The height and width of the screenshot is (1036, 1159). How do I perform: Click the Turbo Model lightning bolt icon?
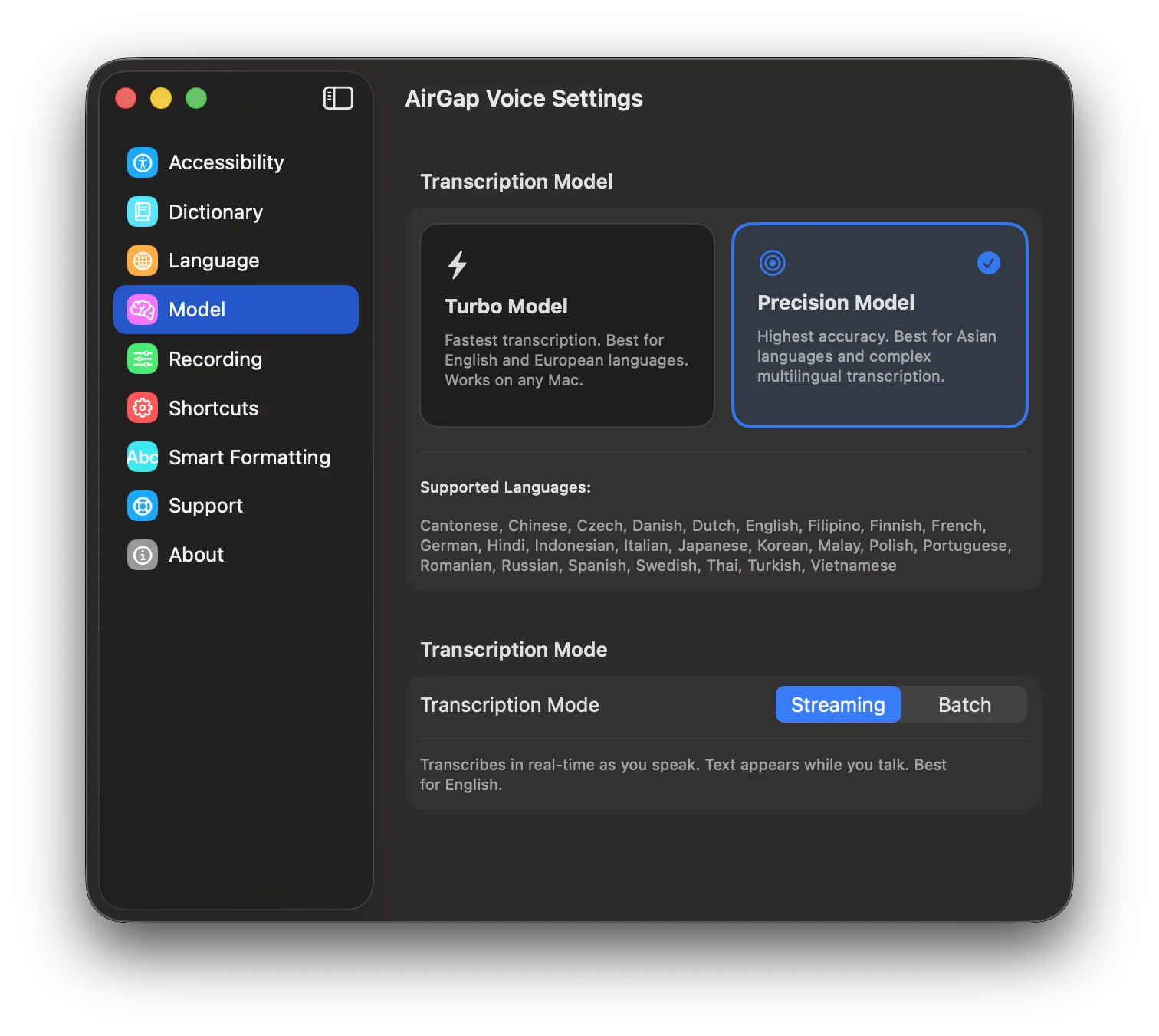(457, 264)
